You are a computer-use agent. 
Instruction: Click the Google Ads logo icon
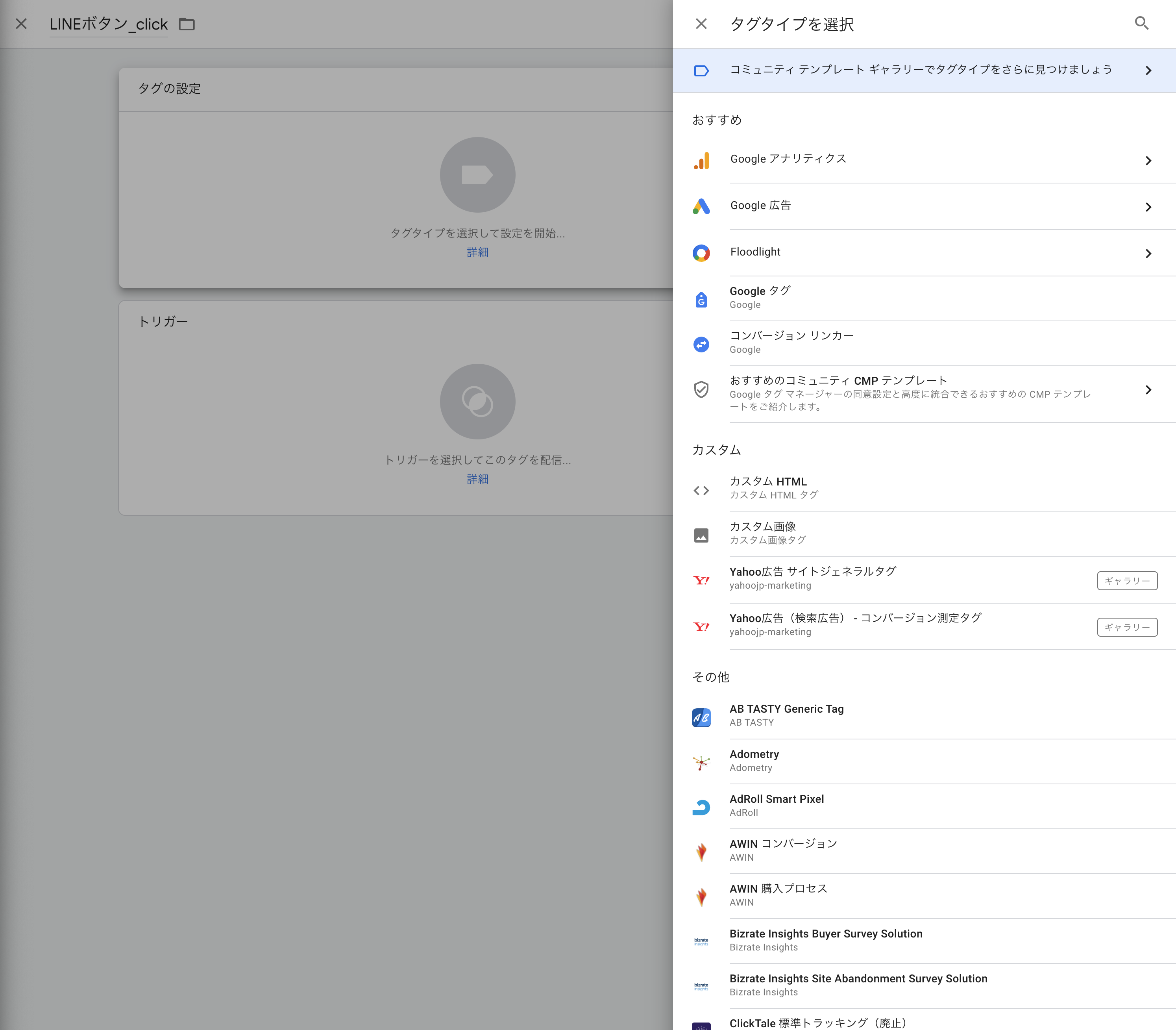tap(701, 207)
